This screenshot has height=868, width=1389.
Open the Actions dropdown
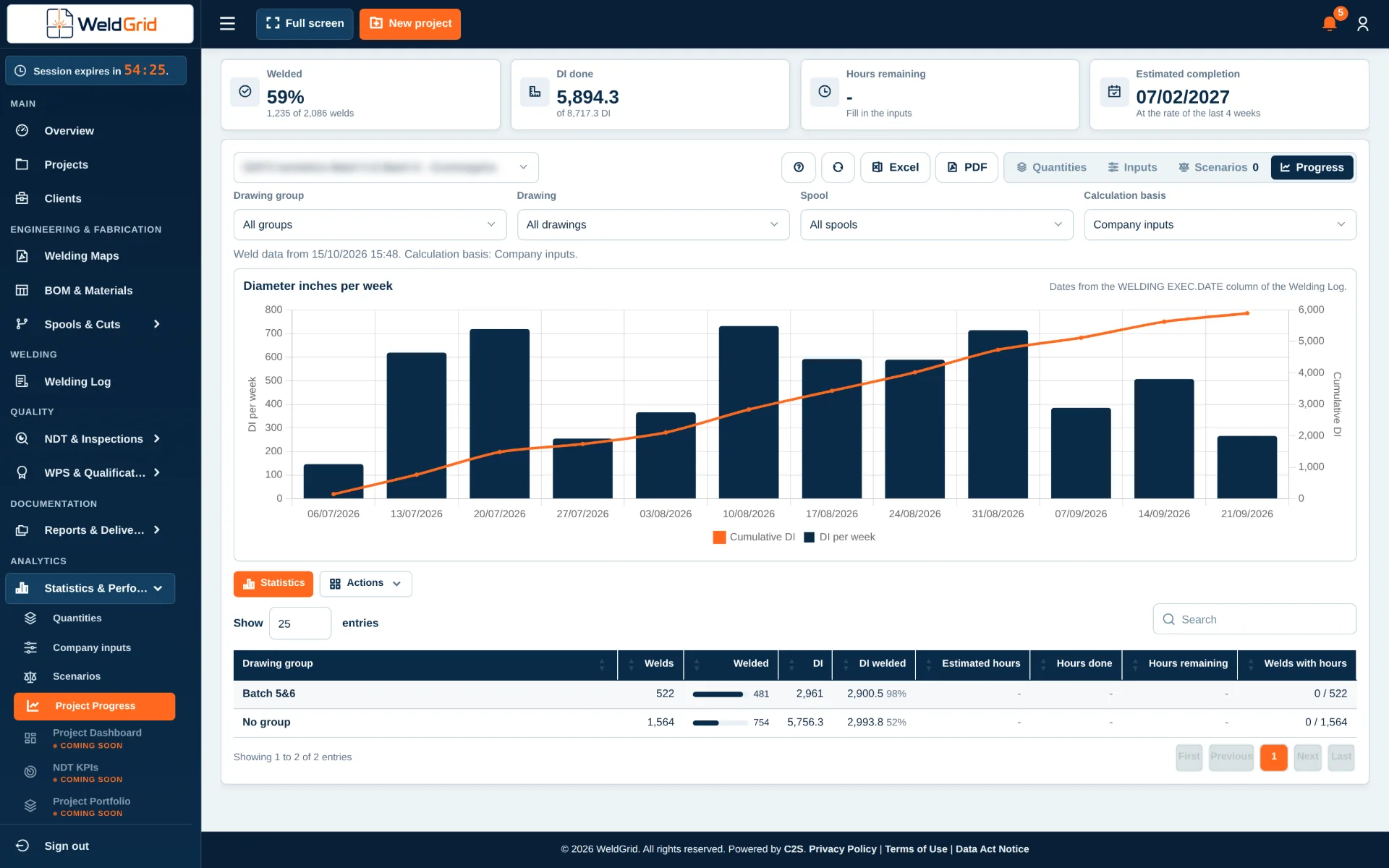(365, 584)
